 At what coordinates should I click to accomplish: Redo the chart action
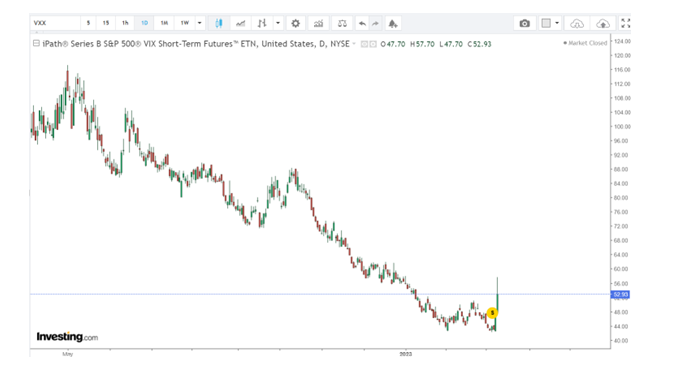pos(375,23)
